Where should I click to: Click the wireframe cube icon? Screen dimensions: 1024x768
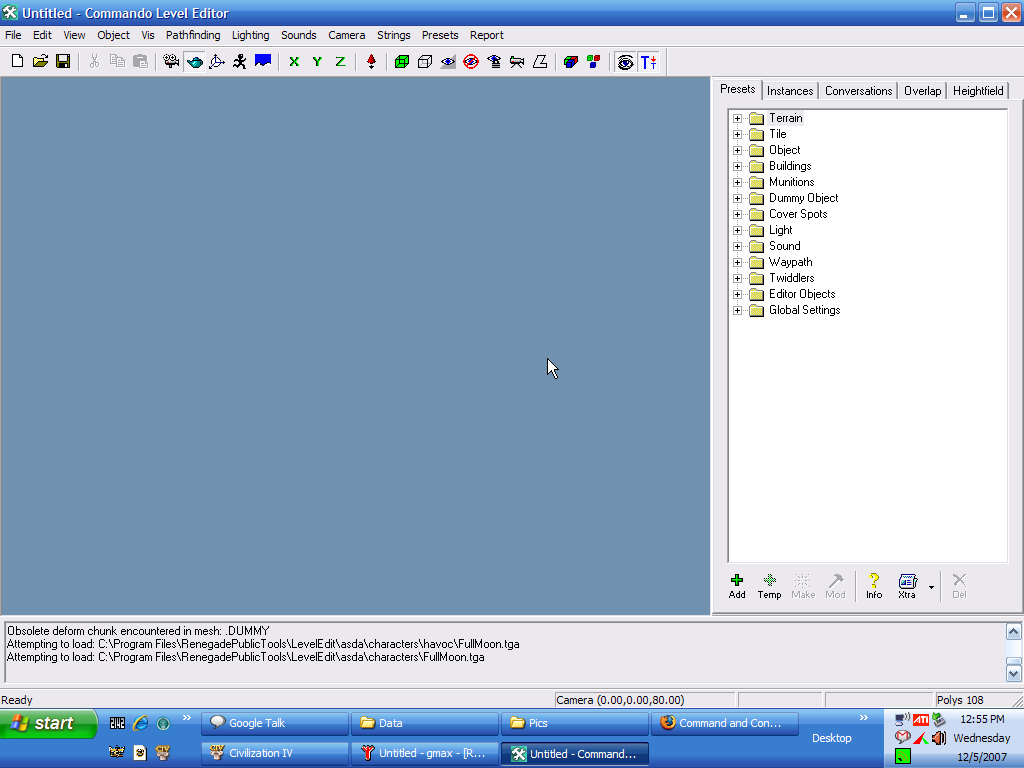coord(425,62)
